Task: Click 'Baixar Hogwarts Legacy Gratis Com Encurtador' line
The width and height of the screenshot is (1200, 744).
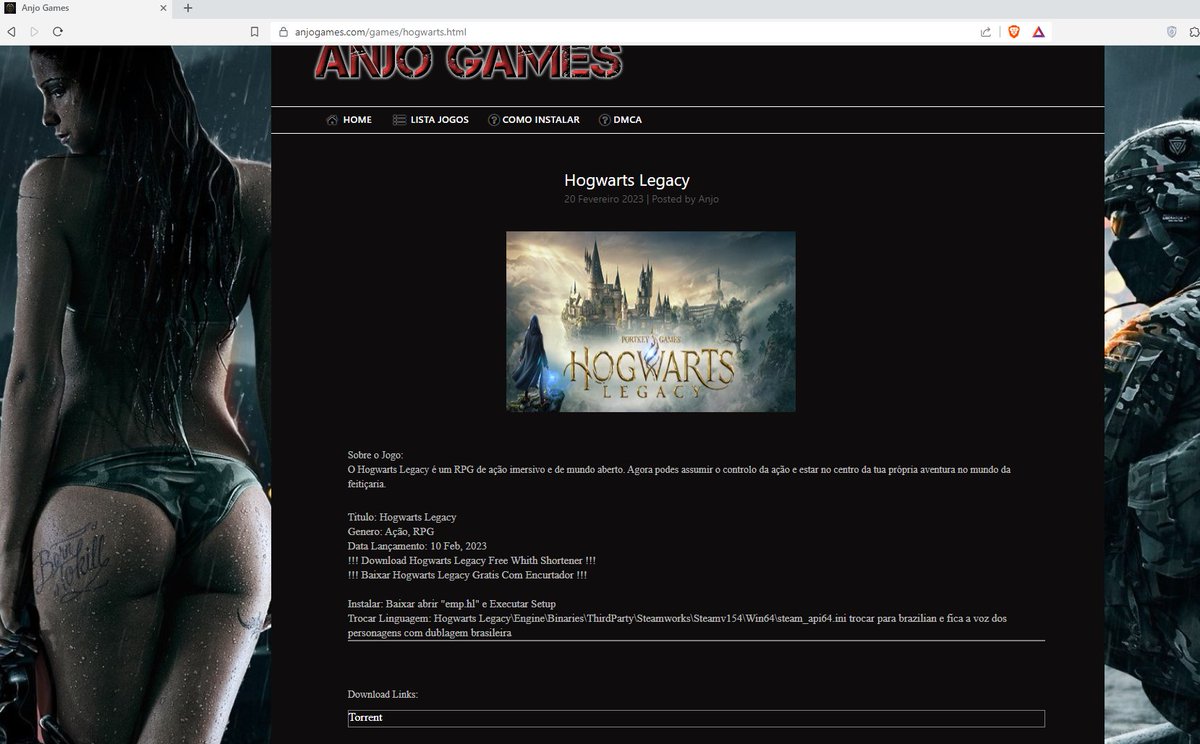Action: 467,575
